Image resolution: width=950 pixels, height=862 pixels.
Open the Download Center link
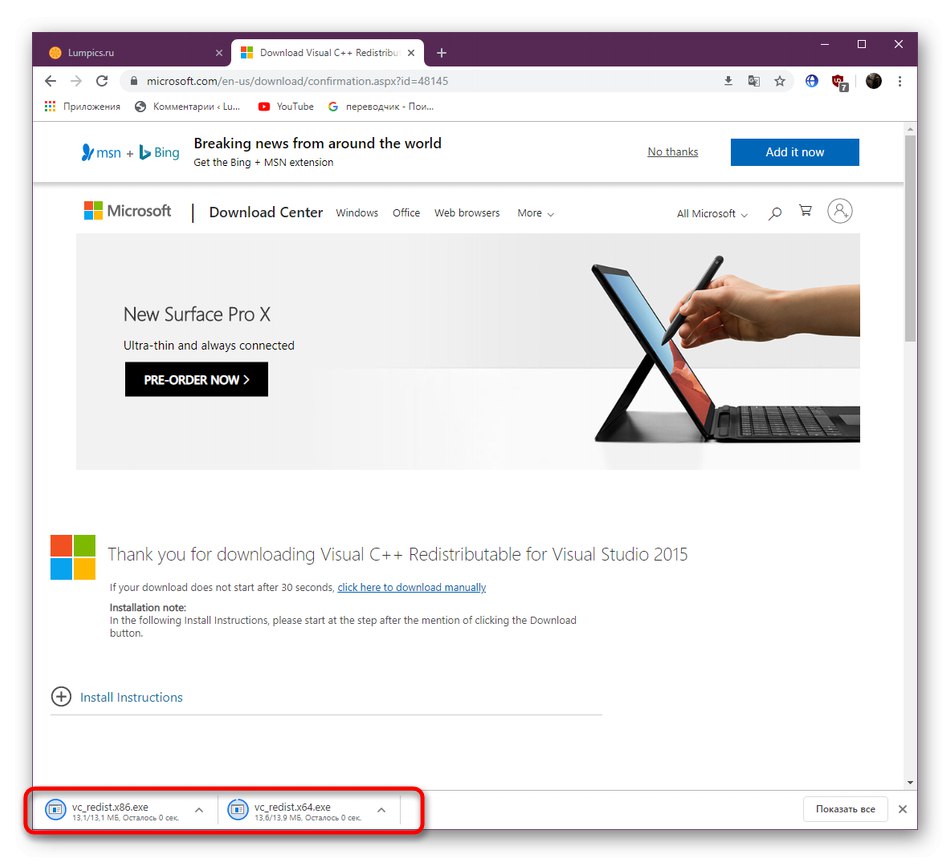pos(266,212)
